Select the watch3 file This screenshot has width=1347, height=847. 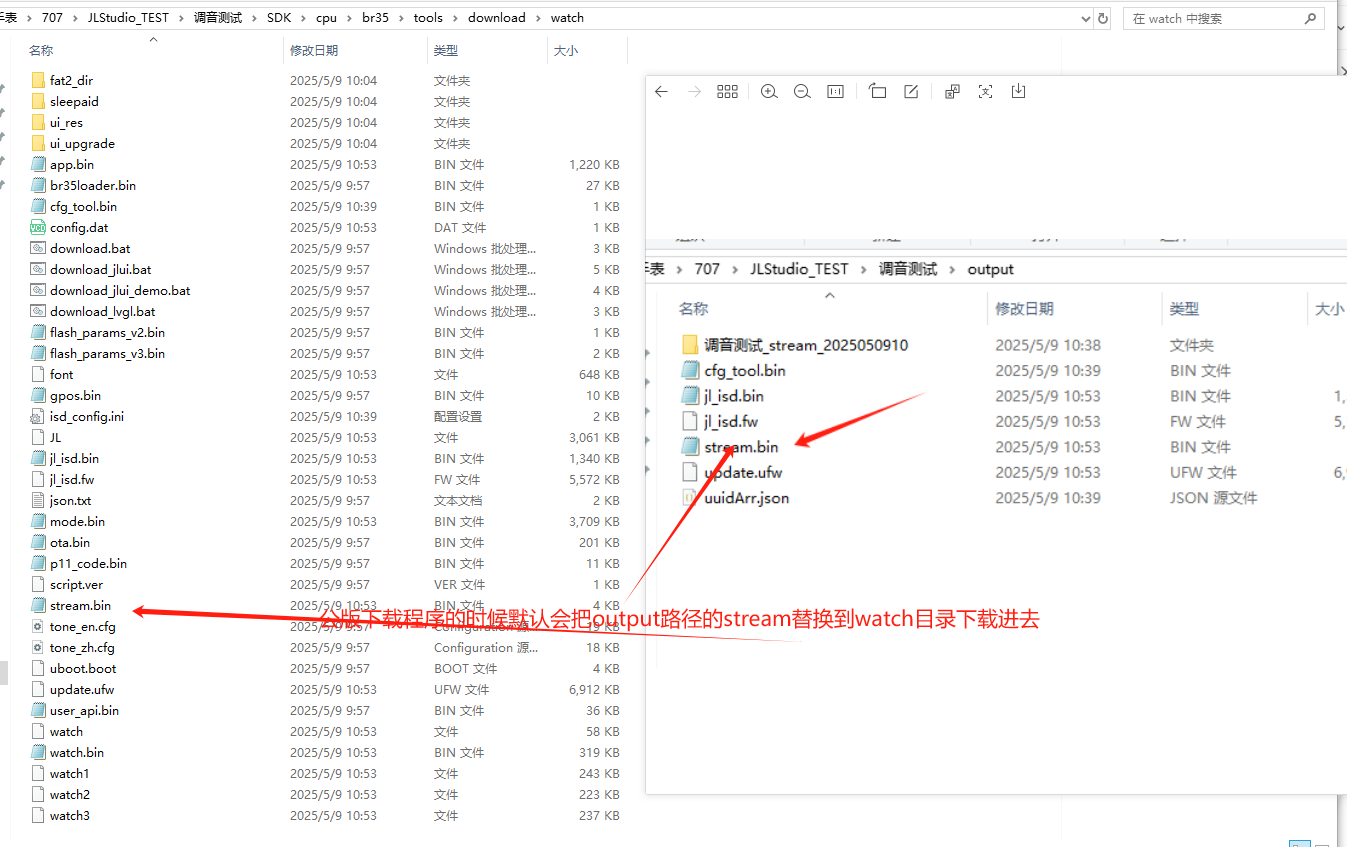coord(69,815)
